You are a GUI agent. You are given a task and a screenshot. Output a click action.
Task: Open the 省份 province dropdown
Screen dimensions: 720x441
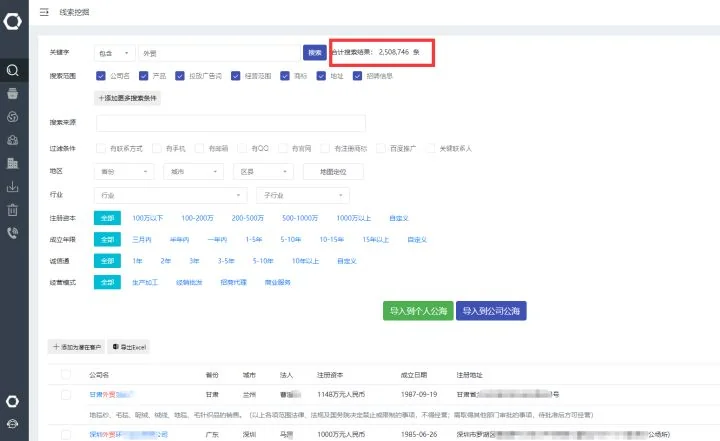coord(124,172)
